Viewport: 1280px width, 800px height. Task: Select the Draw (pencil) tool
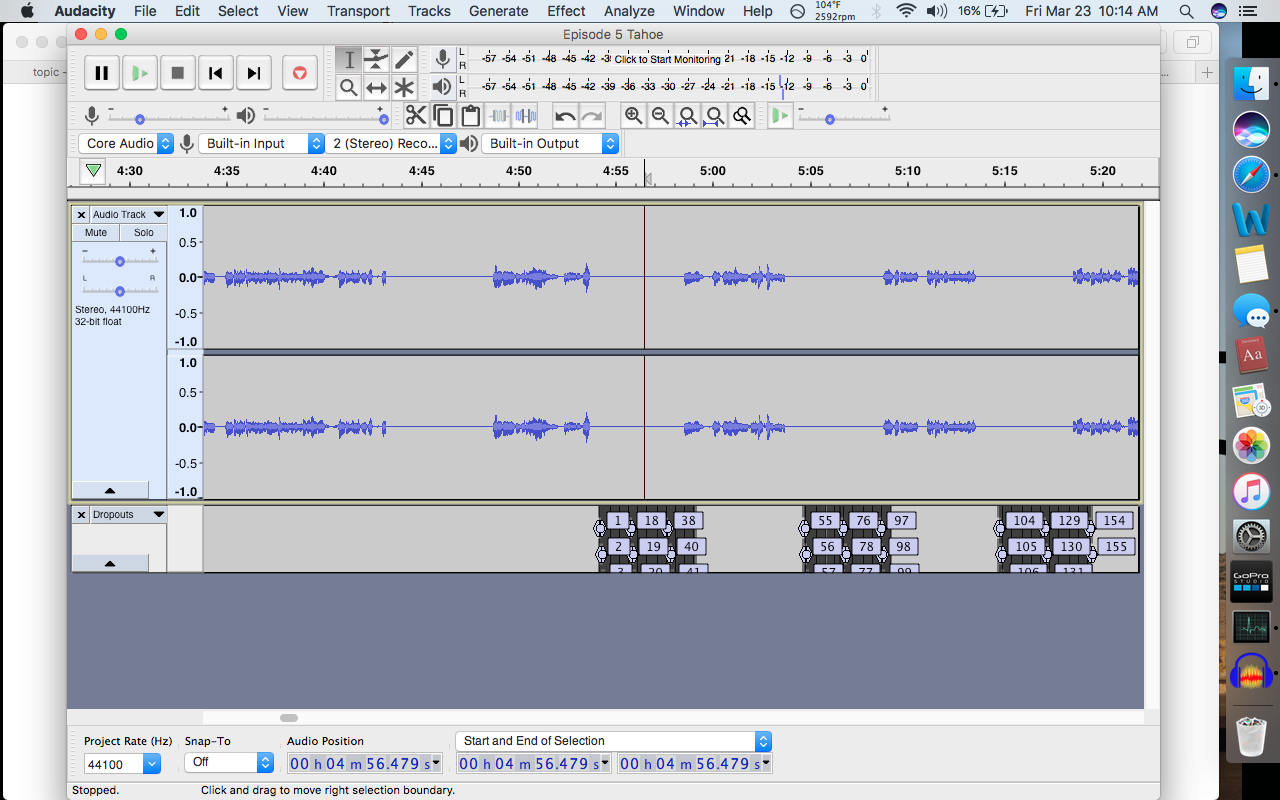(x=404, y=60)
